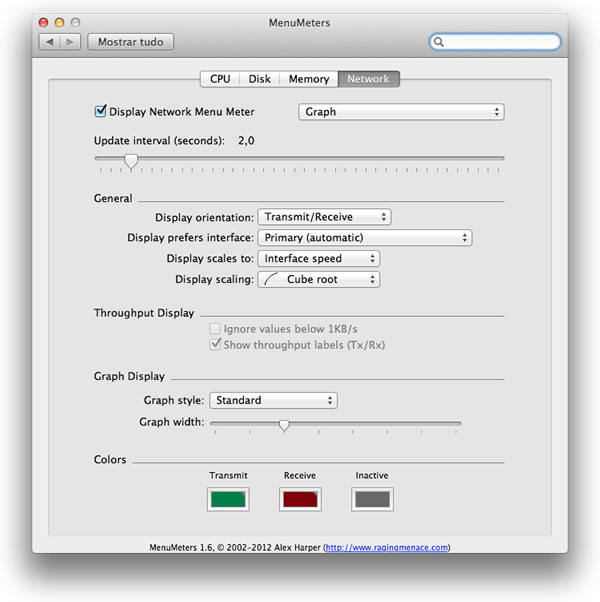Click the search magnifier icon
600x602 pixels.
tap(439, 42)
